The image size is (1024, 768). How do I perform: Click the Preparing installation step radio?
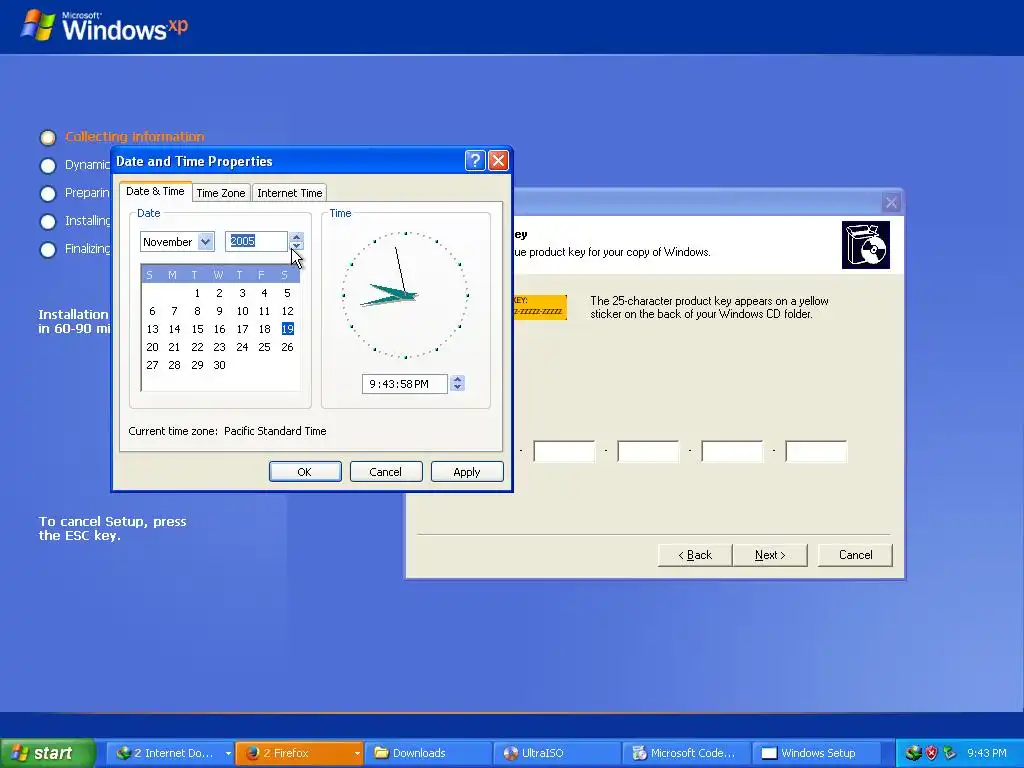[48, 193]
